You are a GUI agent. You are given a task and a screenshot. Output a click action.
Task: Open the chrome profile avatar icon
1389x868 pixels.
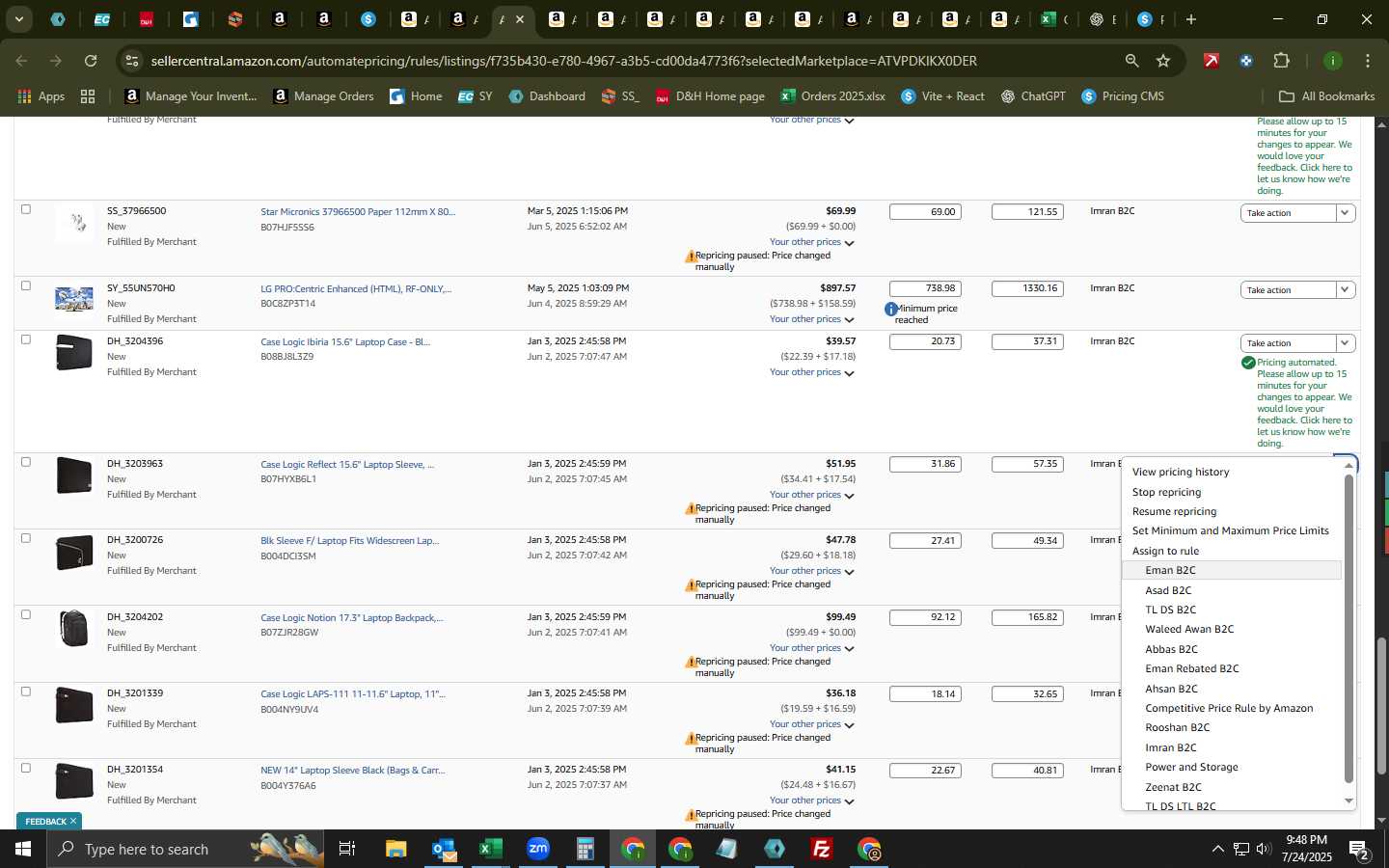[x=1333, y=61]
